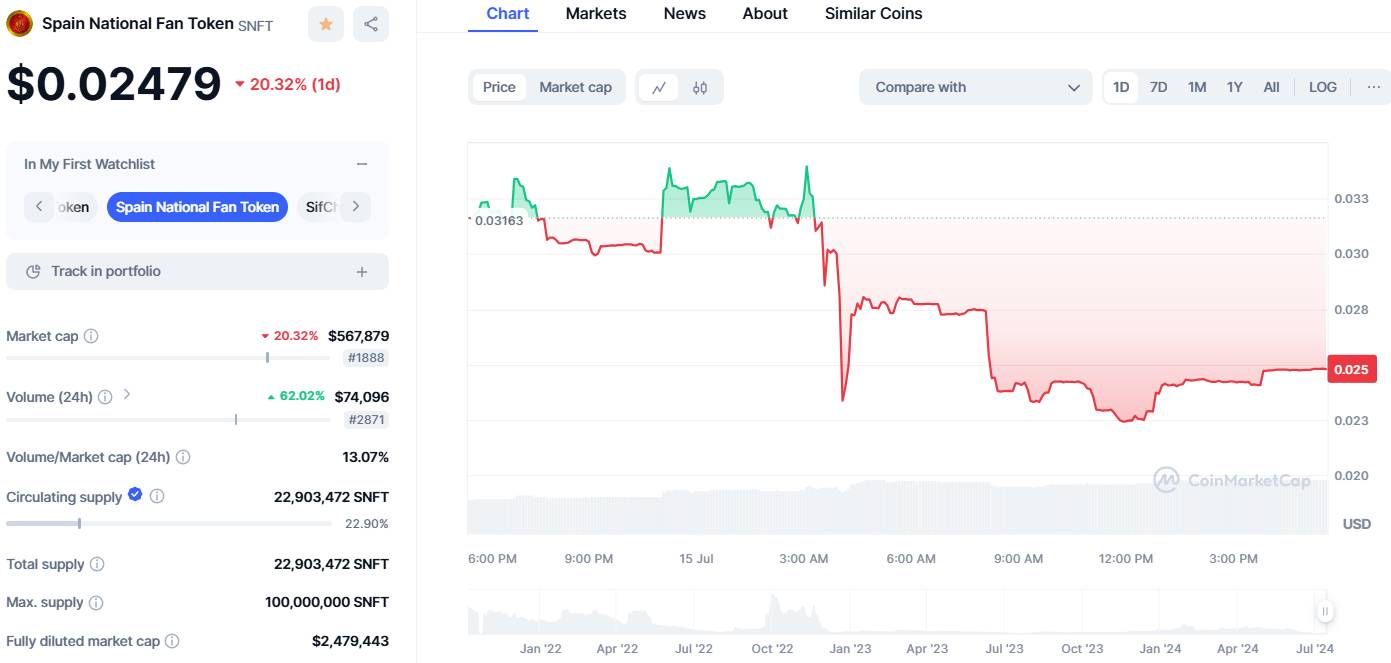The width and height of the screenshot is (1391, 663).
Task: Click Volume (24h) info icon
Action: 105,397
